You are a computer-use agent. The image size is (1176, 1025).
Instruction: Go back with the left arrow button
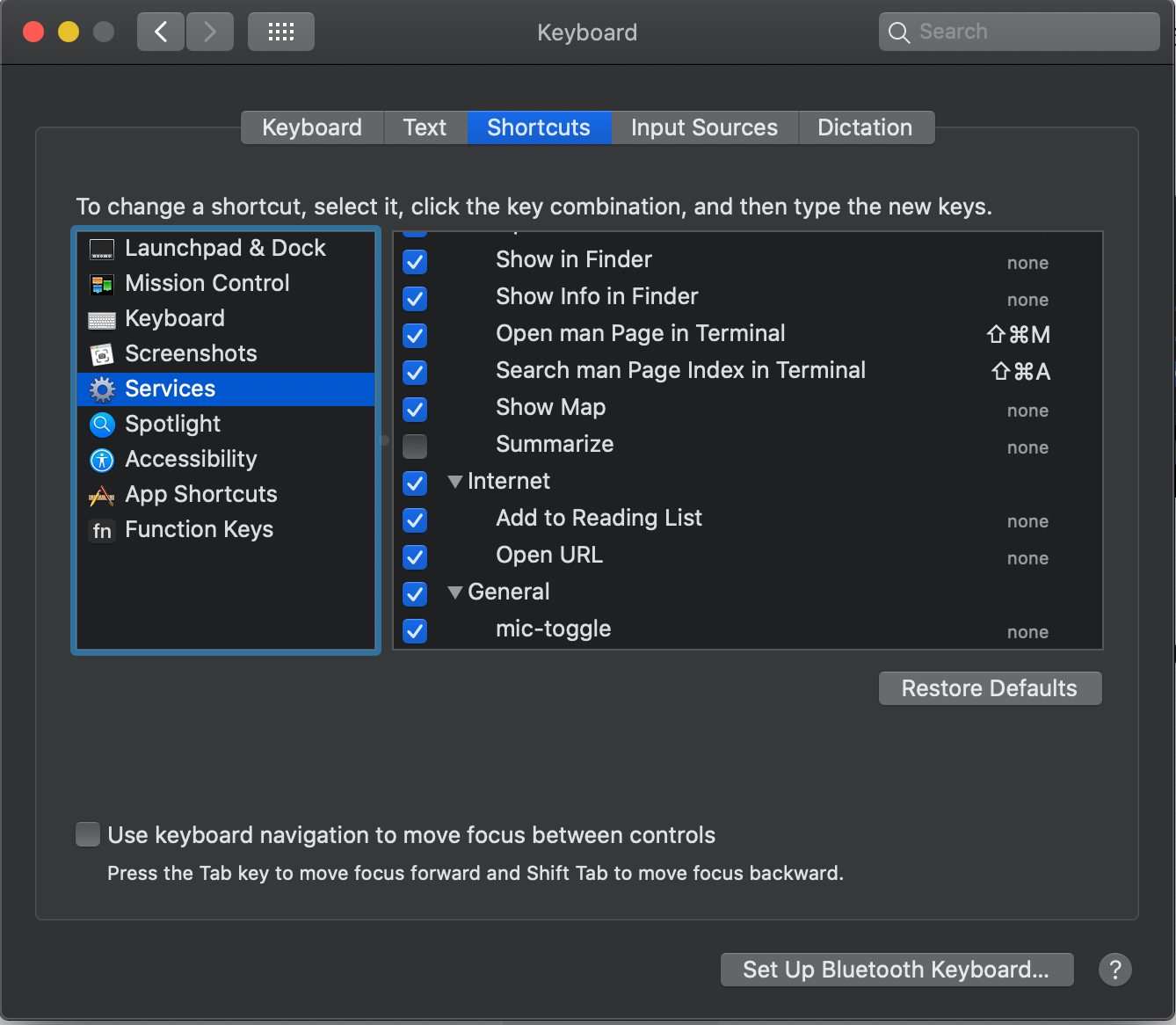pyautogui.click(x=161, y=33)
